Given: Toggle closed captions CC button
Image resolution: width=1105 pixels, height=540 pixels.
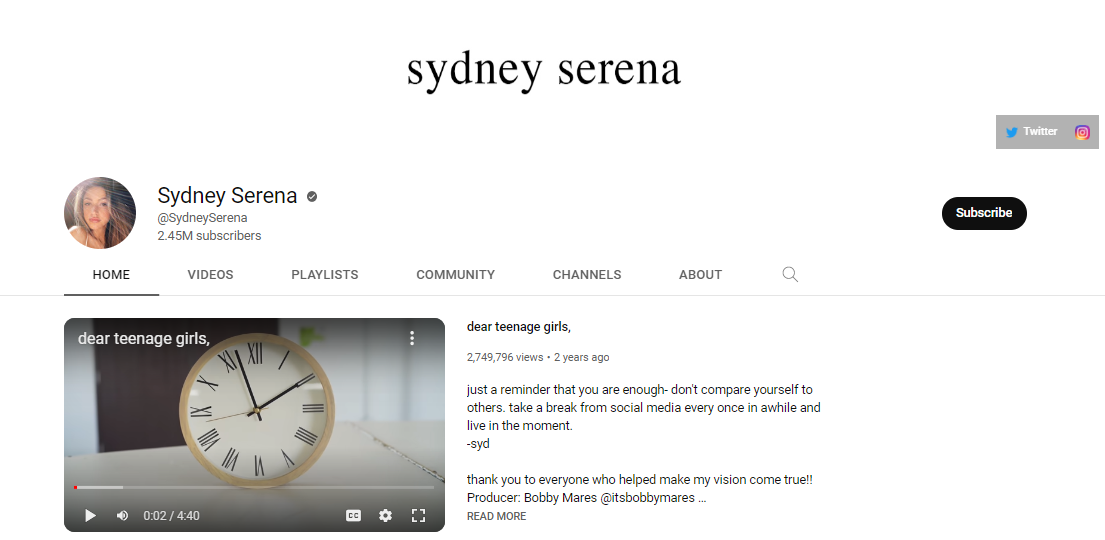Looking at the screenshot, I should click(353, 515).
